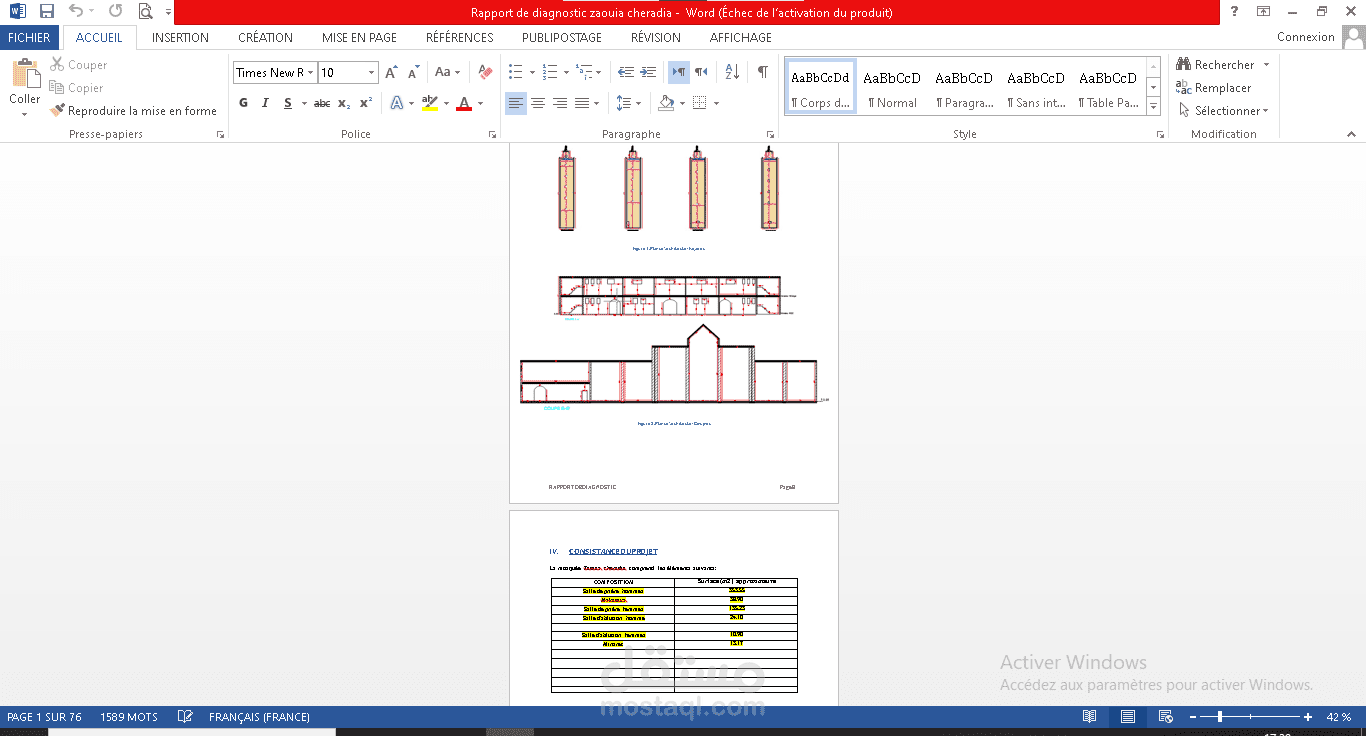
Task: Increase paragraph indent
Action: tap(648, 73)
